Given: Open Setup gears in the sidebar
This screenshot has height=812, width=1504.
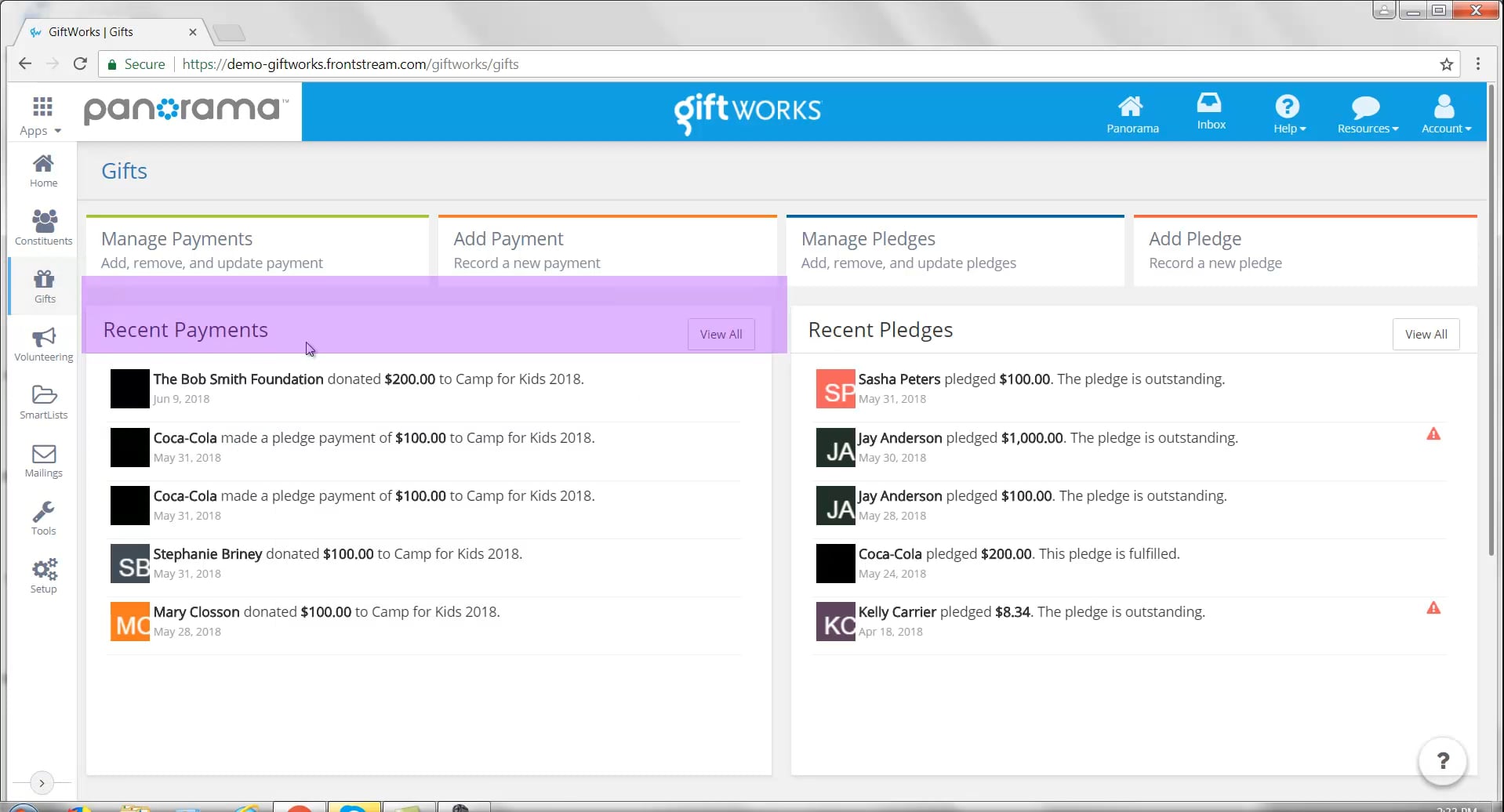Looking at the screenshot, I should point(43,575).
